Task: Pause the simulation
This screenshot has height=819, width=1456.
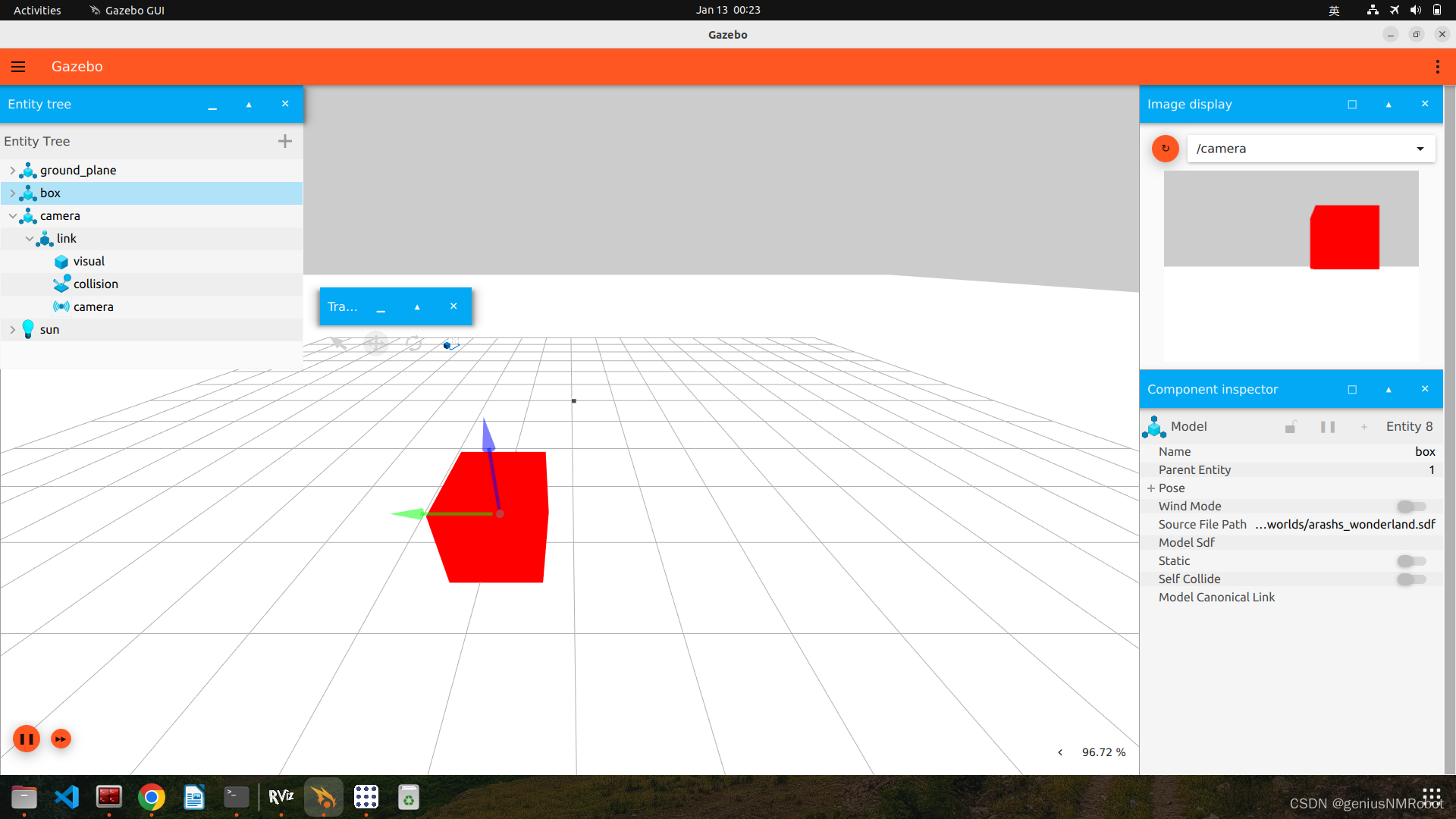Action: click(x=26, y=739)
